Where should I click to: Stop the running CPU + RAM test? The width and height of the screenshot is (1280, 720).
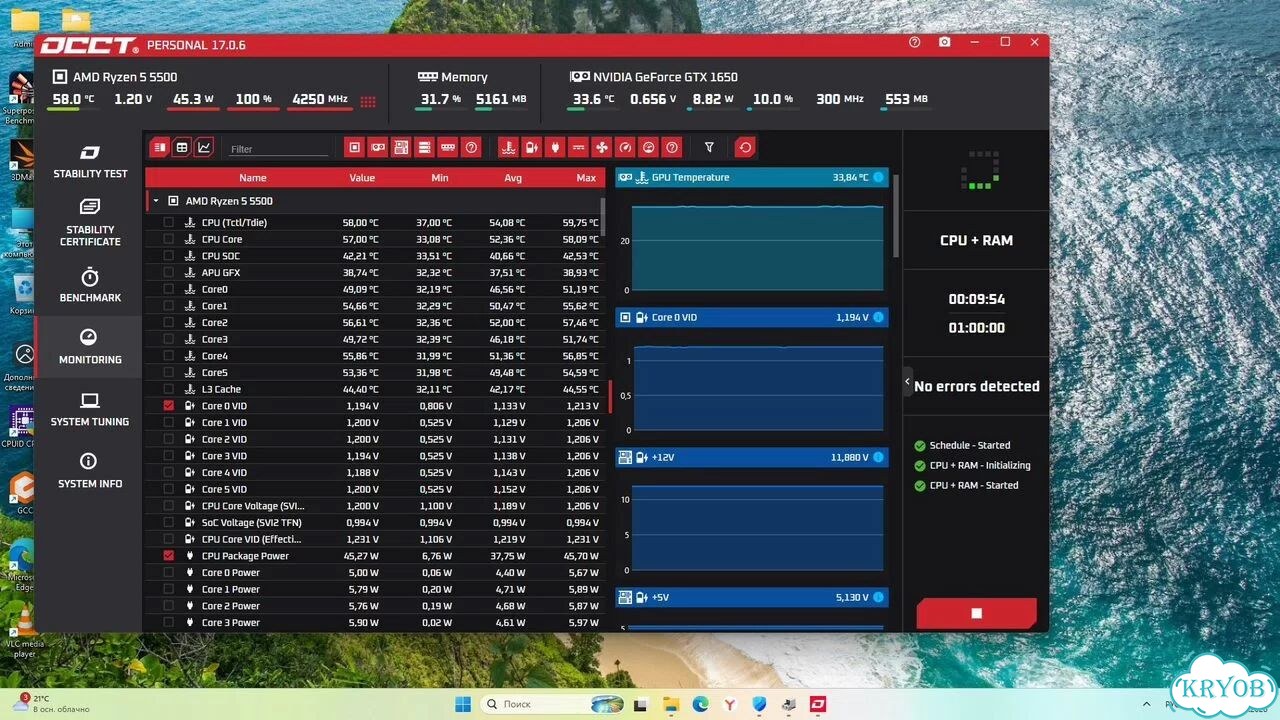[x=977, y=613]
